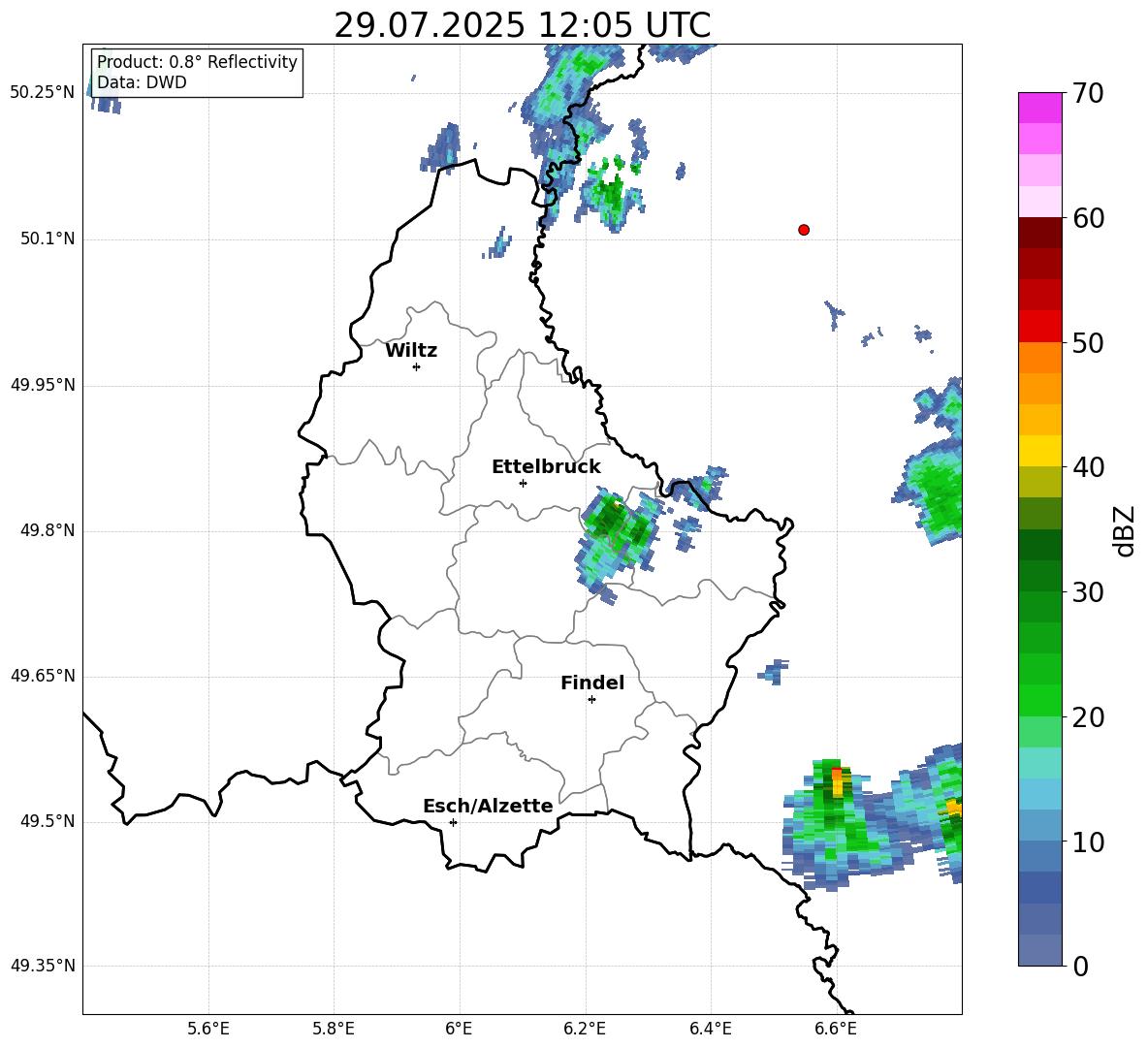Click the Product: 0.8° Reflectivity text
Image resolution: width=1148 pixels, height=1048 pixels.
click(197, 61)
